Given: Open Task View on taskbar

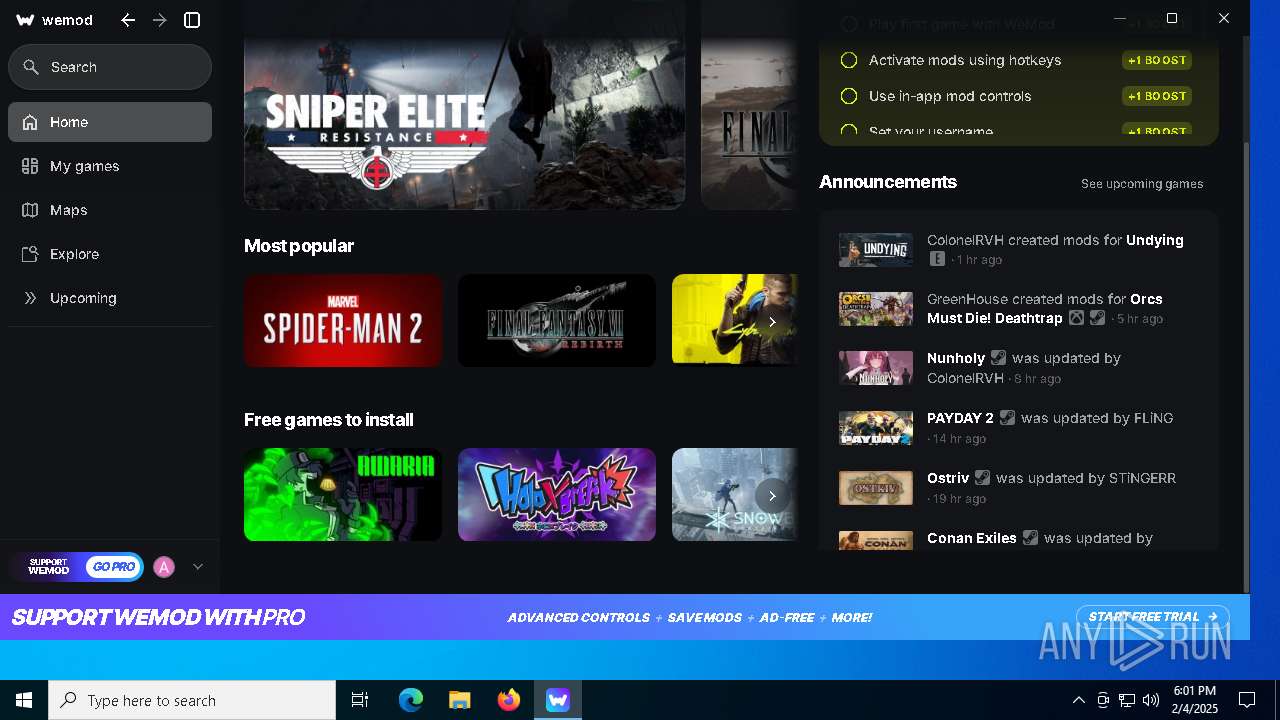Looking at the screenshot, I should (360, 700).
